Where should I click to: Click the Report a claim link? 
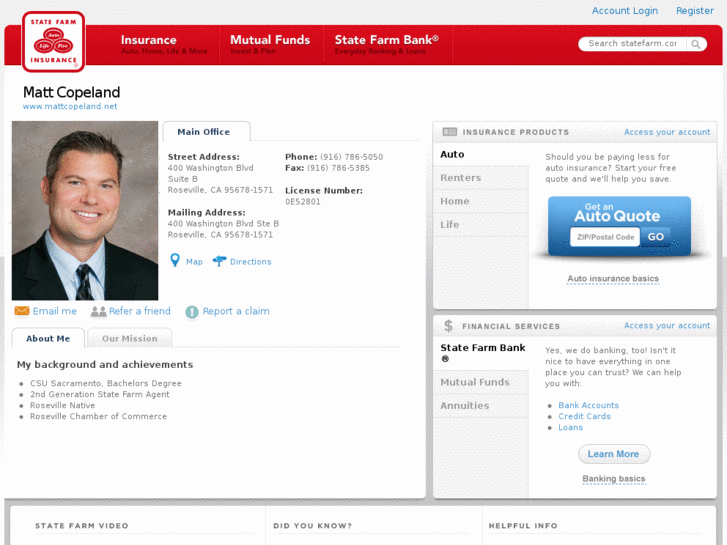coord(236,311)
